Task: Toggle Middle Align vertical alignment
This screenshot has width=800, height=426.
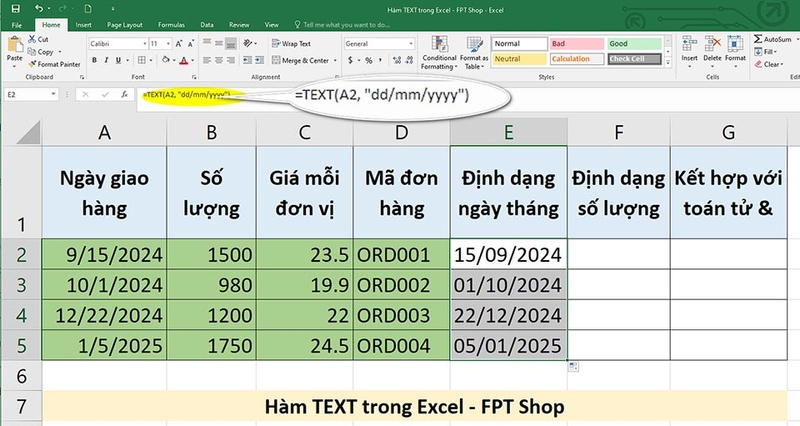Action: click(x=219, y=43)
